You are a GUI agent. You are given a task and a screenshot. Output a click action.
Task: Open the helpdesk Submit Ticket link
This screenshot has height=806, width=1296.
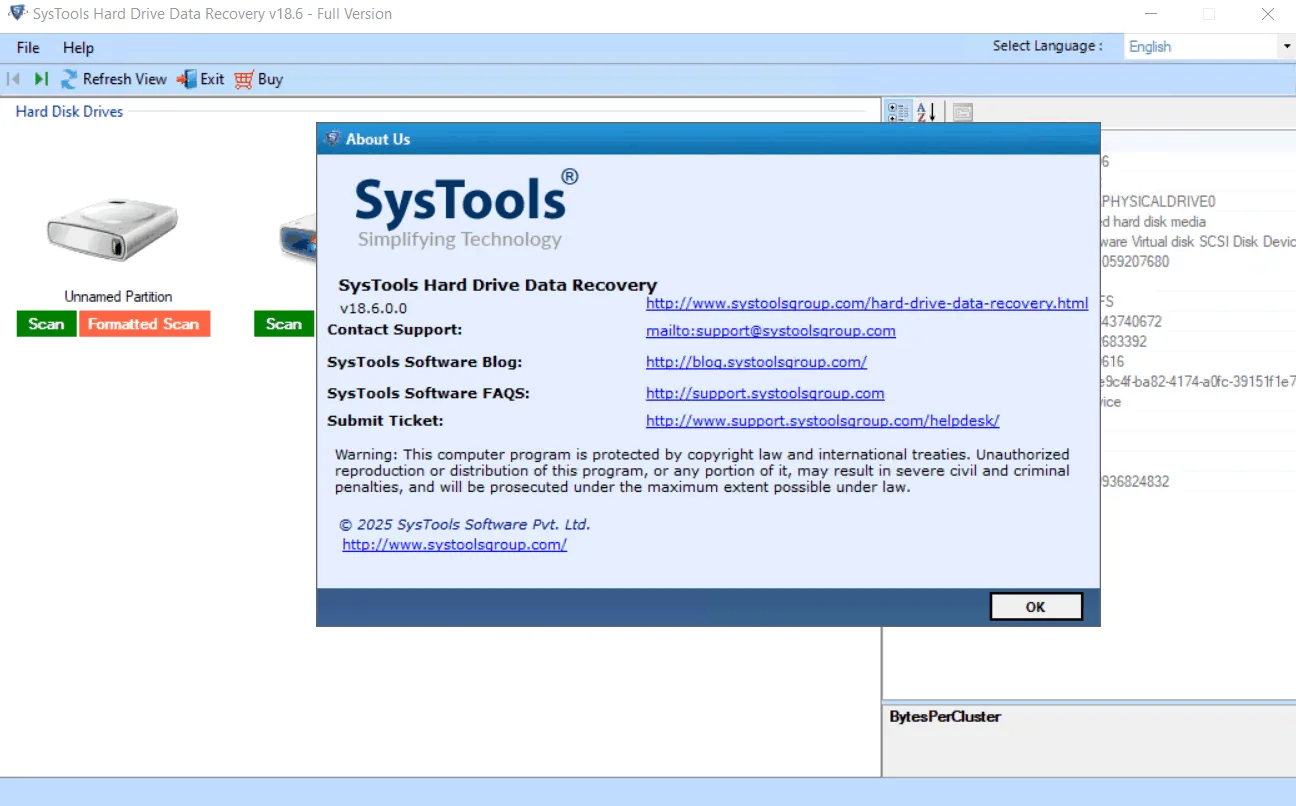coord(823,421)
